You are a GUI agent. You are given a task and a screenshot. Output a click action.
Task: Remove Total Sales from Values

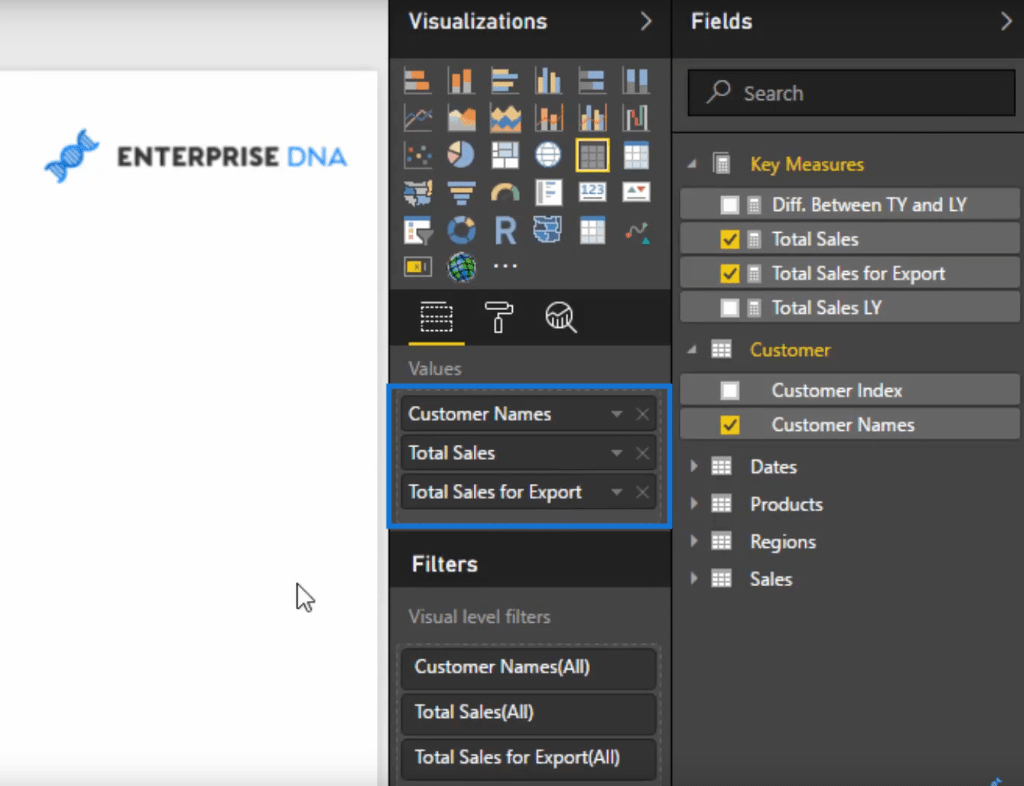click(x=643, y=453)
